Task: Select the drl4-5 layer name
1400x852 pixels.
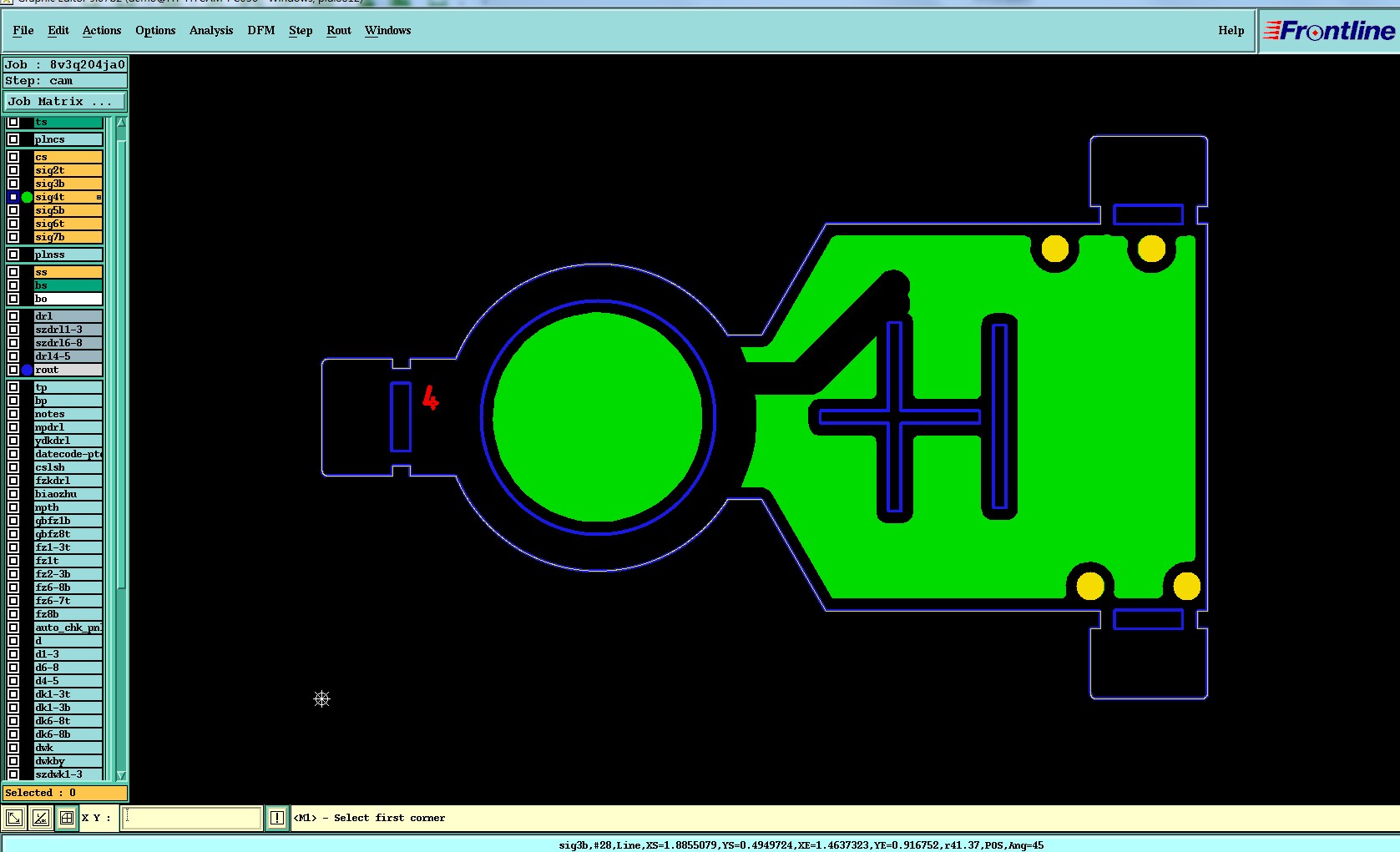Action: (68, 356)
